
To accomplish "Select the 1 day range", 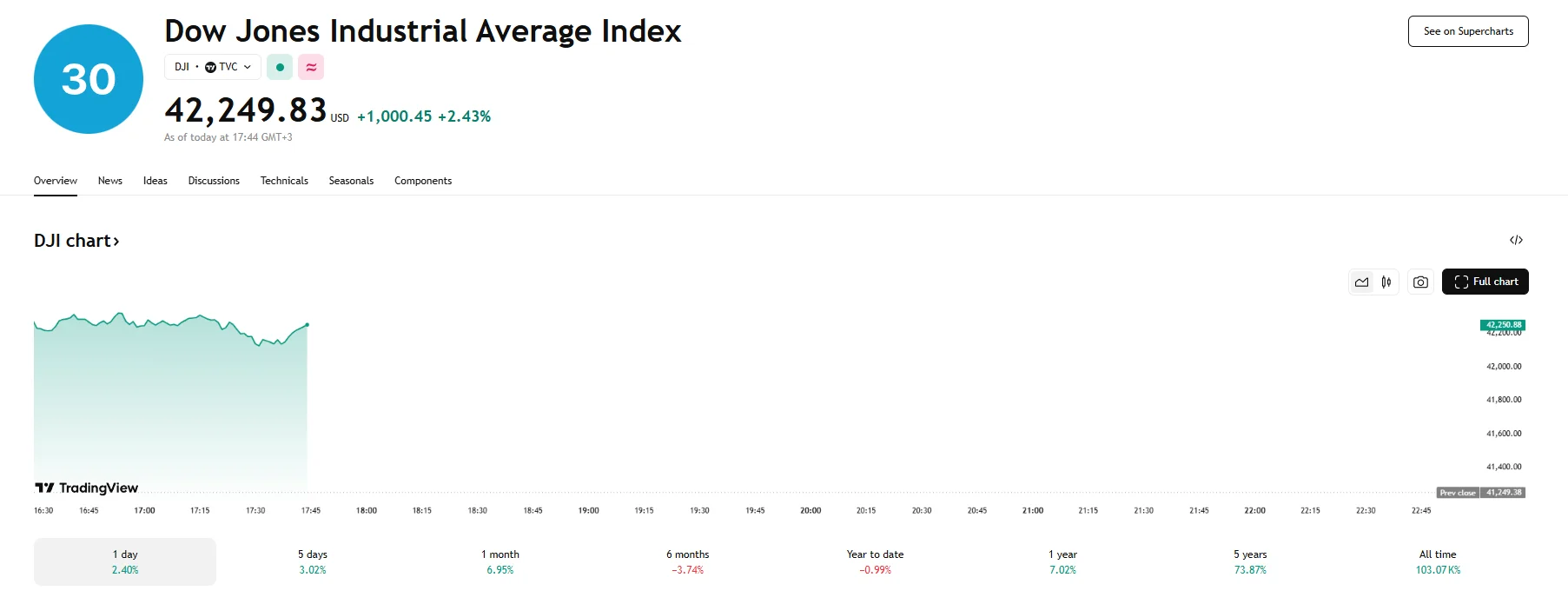I will 125,561.
